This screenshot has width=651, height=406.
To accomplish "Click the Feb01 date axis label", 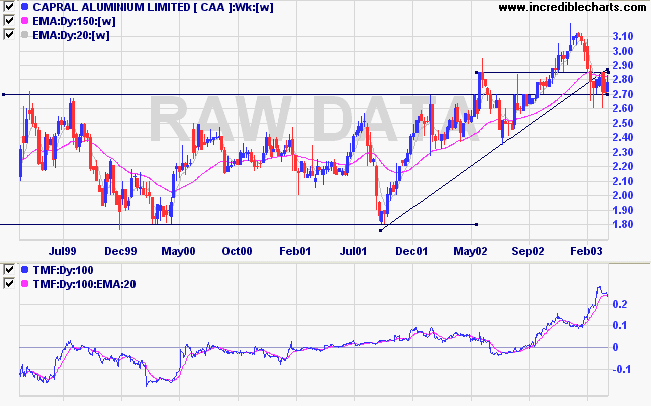I will 295,251.
